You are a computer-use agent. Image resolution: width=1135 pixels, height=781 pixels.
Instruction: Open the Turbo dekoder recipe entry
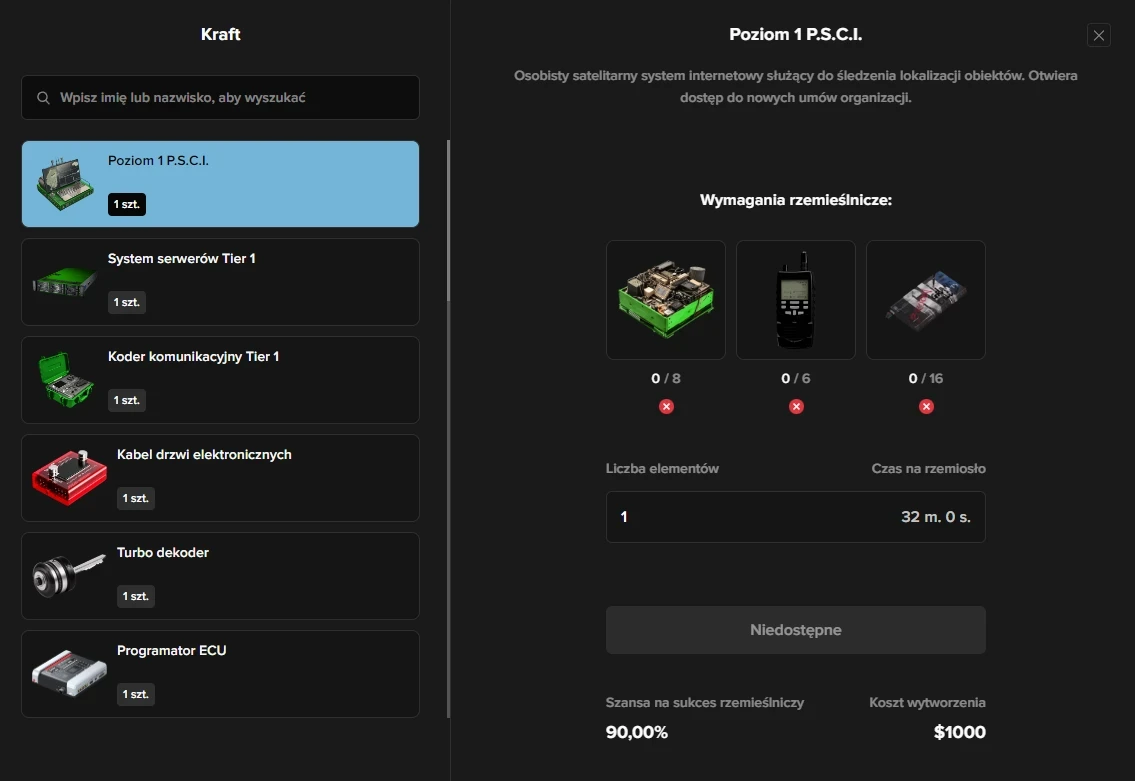[x=220, y=576]
